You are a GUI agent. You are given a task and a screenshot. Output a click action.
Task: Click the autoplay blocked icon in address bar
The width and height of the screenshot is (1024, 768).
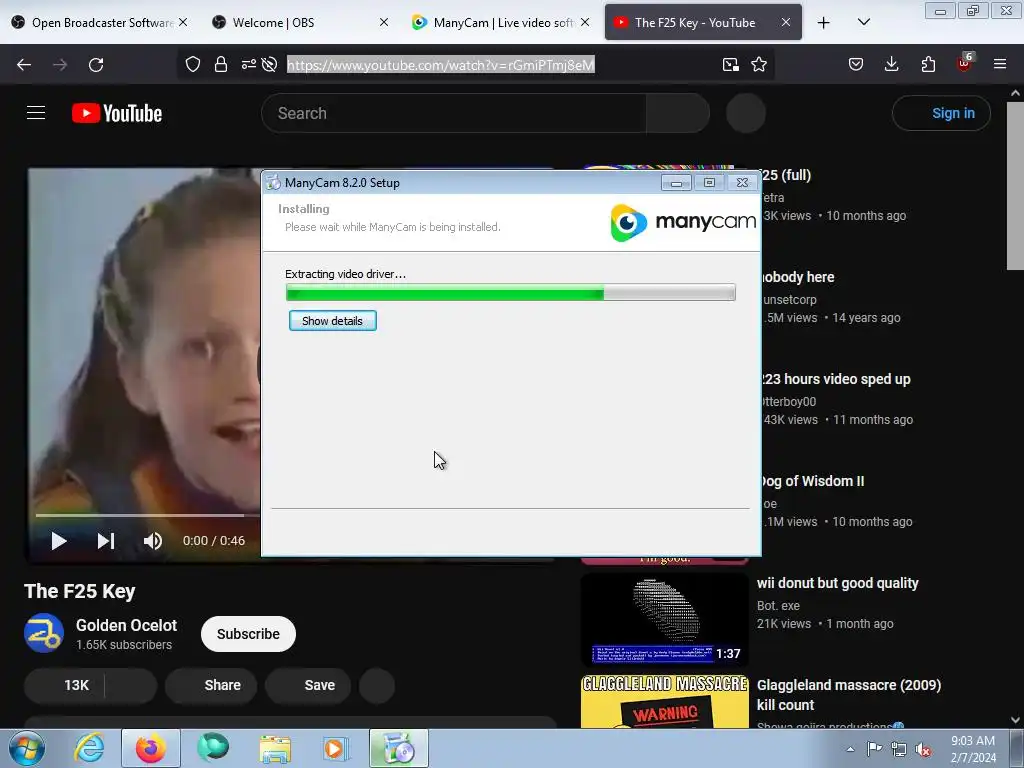click(269, 64)
